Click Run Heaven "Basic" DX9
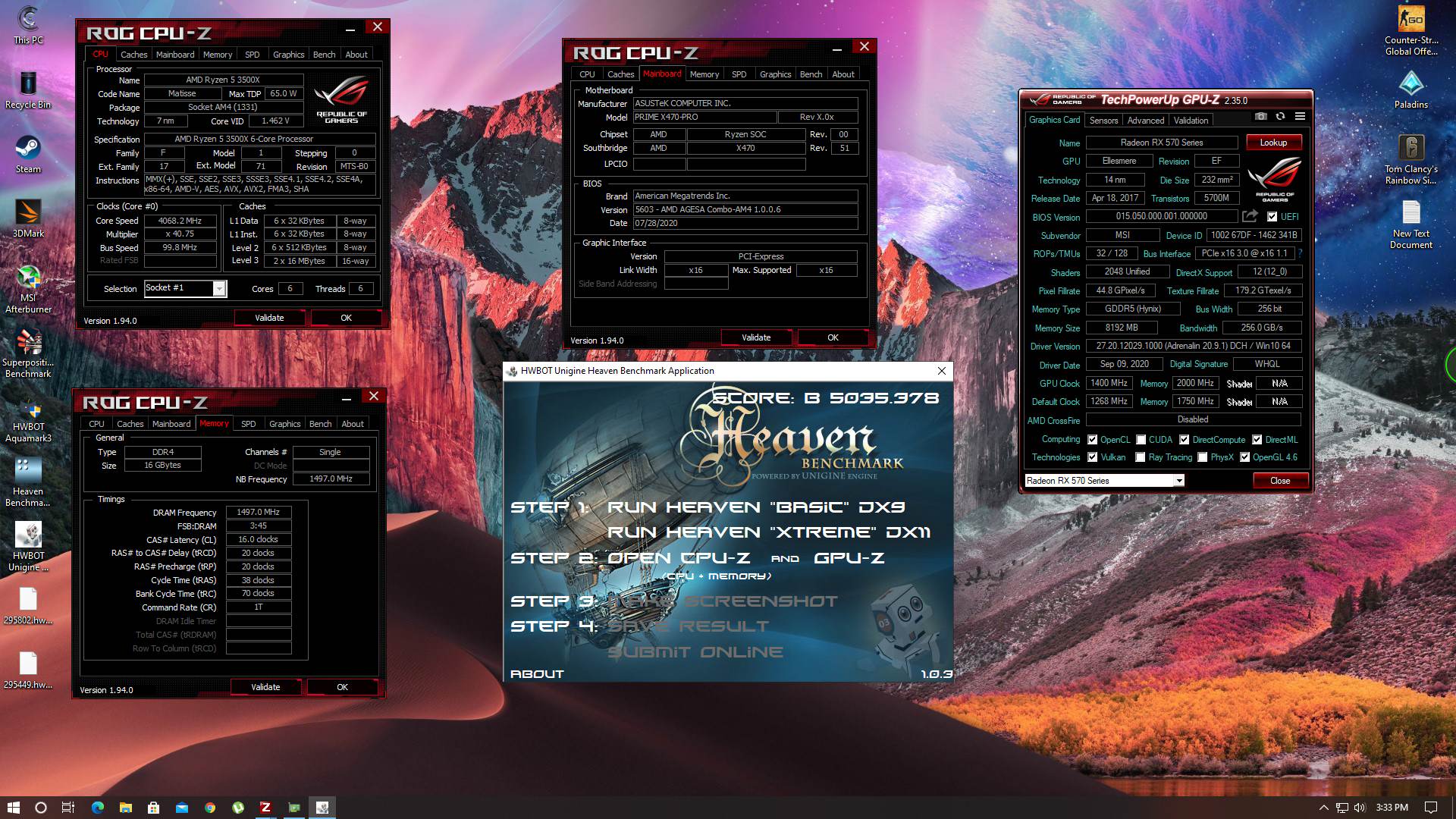1456x819 pixels. click(756, 507)
